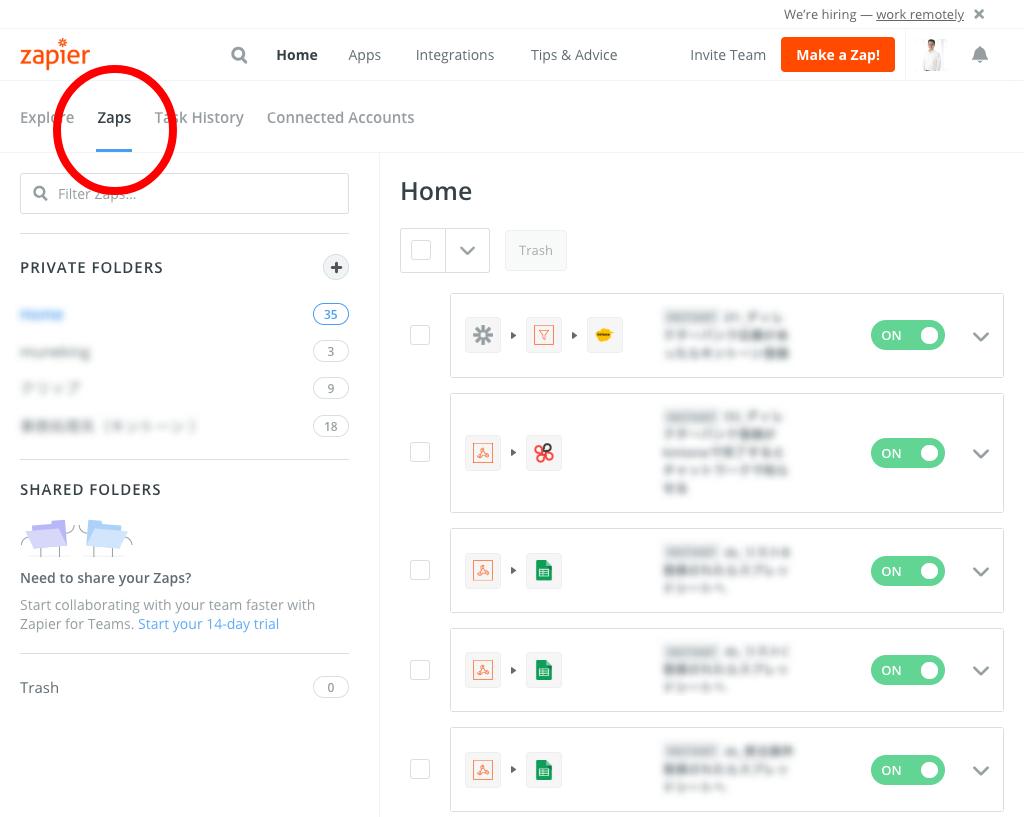
Task: Open Tips & Advice
Action: coord(574,55)
